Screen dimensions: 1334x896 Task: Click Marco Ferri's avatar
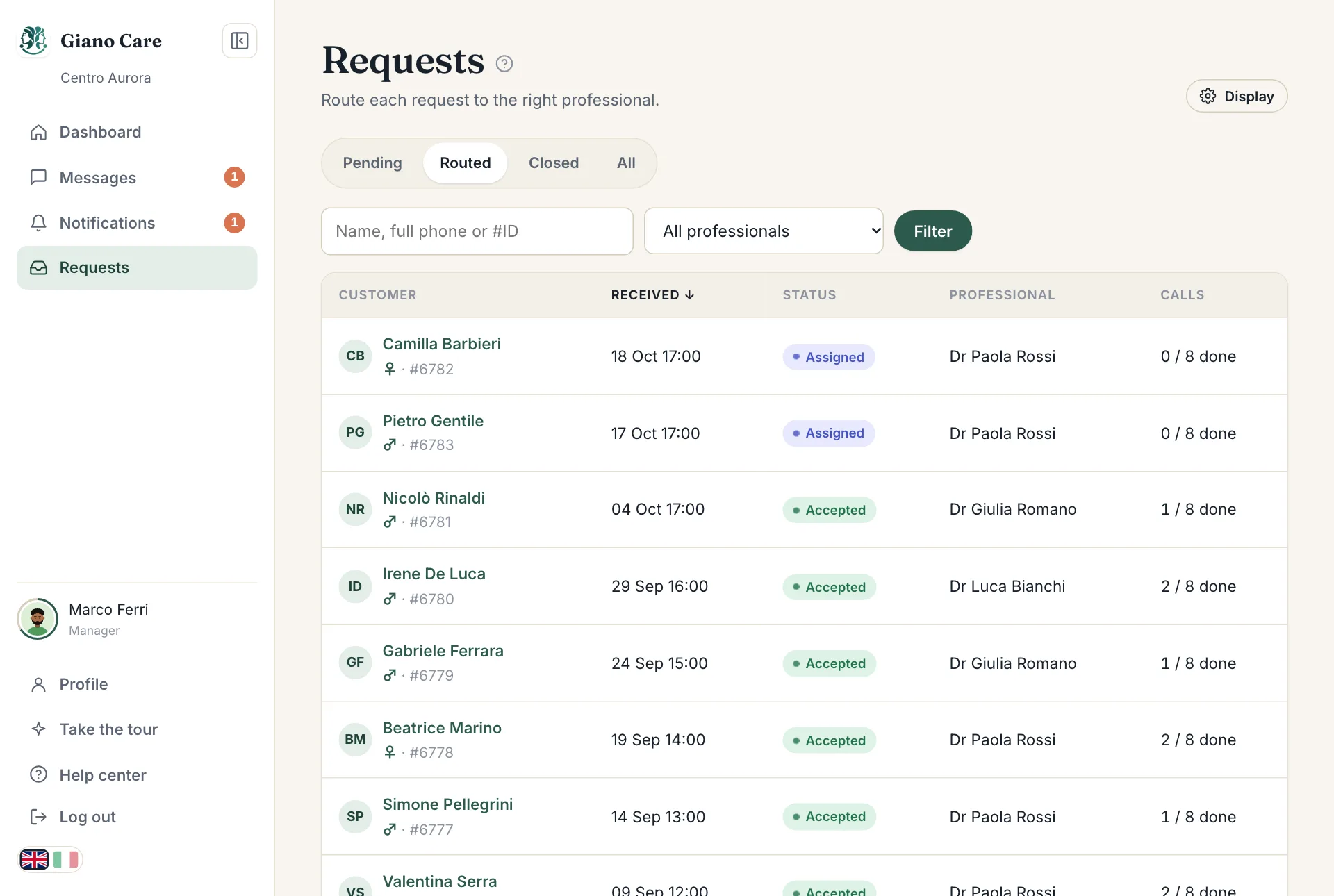[38, 619]
